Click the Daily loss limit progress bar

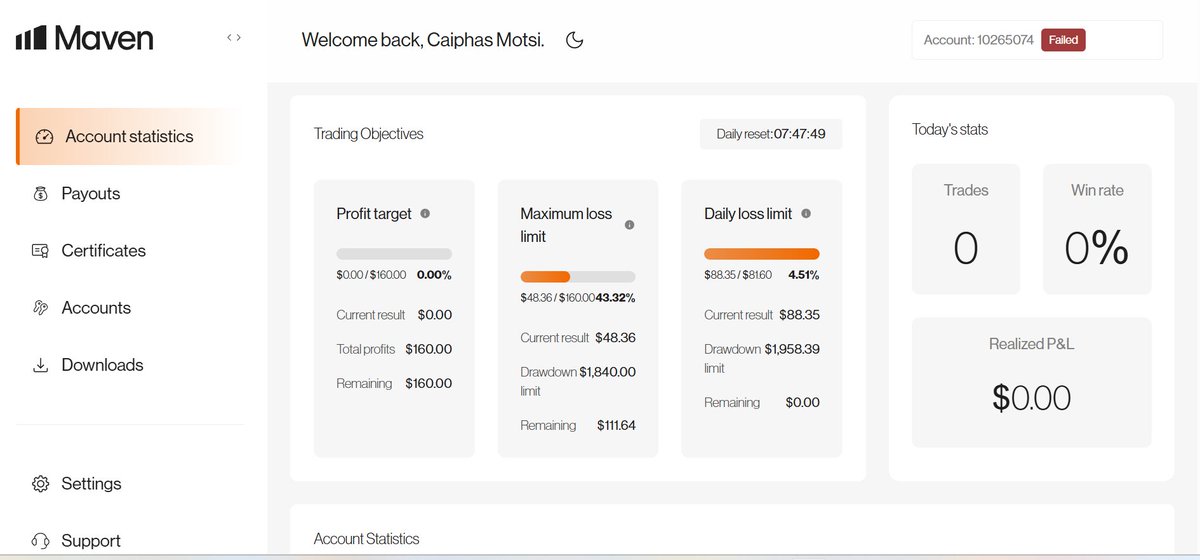point(762,254)
